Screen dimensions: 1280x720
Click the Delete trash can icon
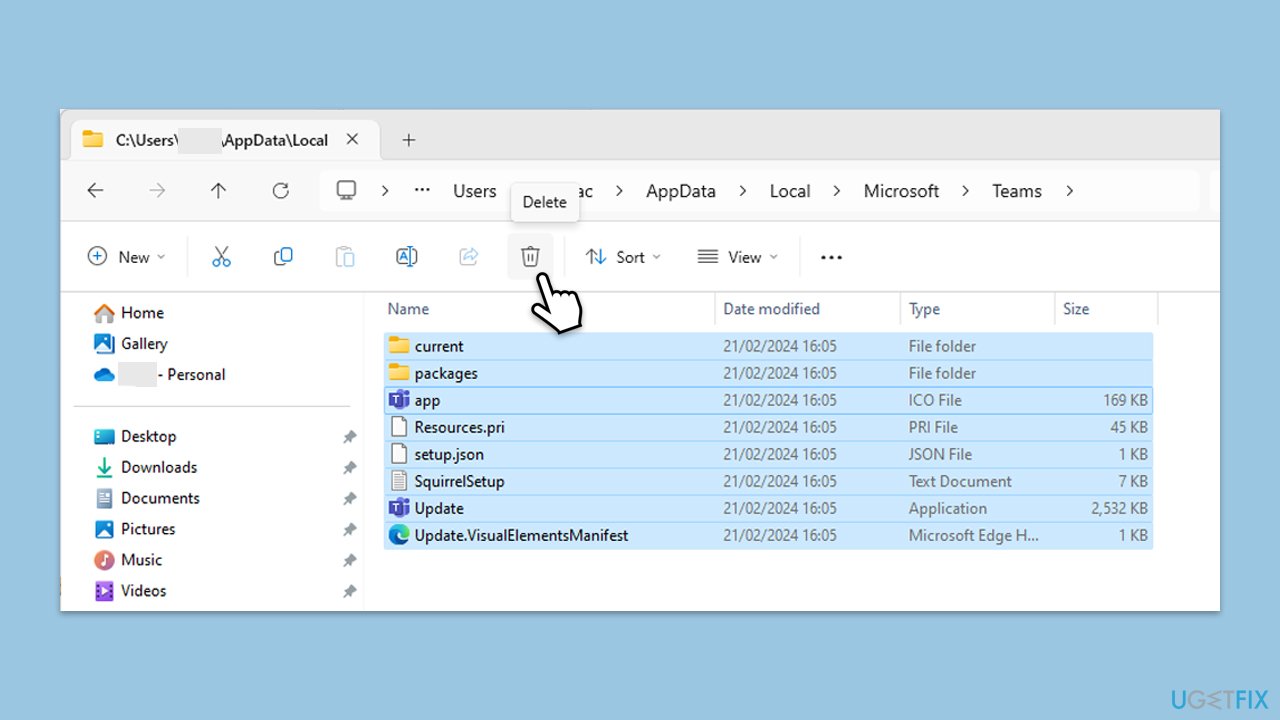[x=530, y=257]
